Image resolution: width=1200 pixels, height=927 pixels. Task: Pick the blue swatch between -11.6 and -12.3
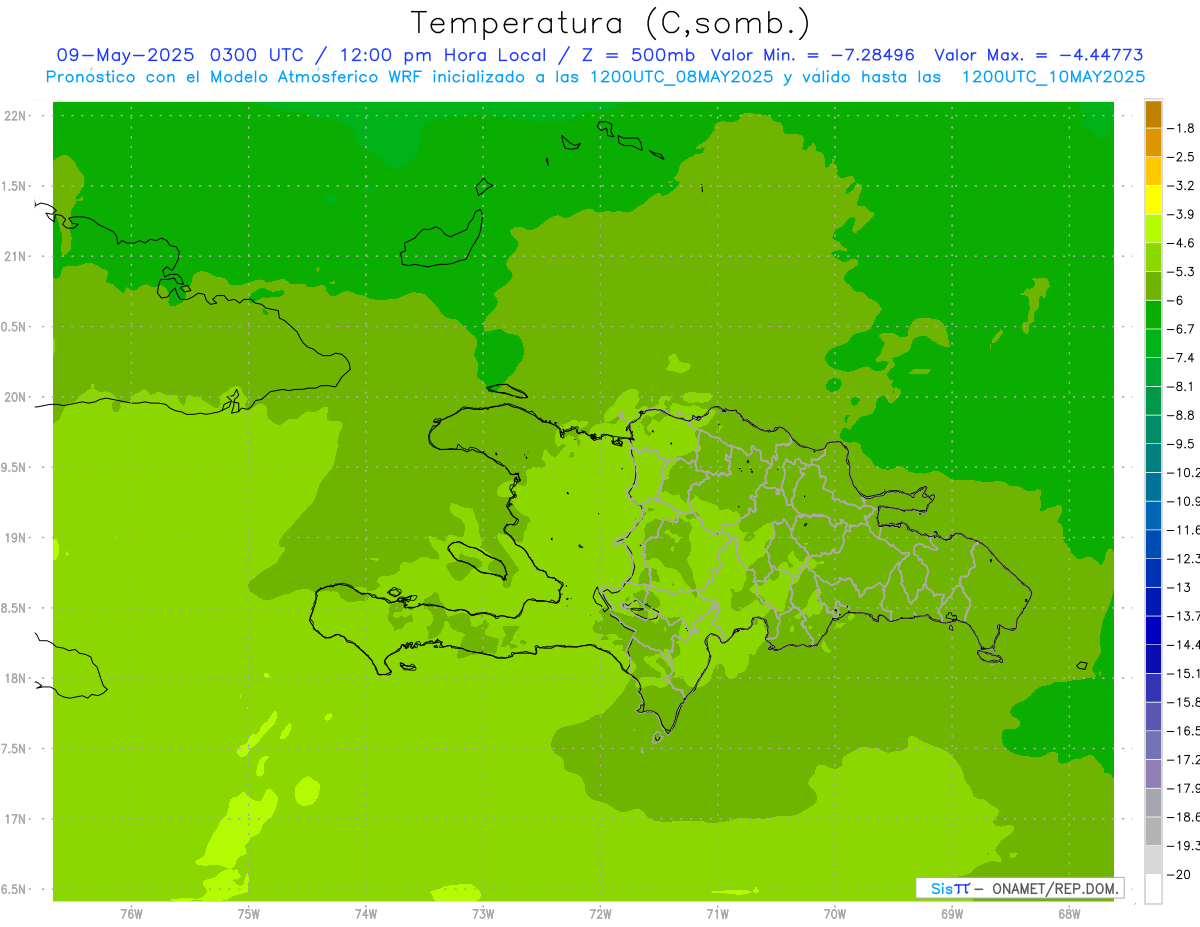click(1153, 544)
